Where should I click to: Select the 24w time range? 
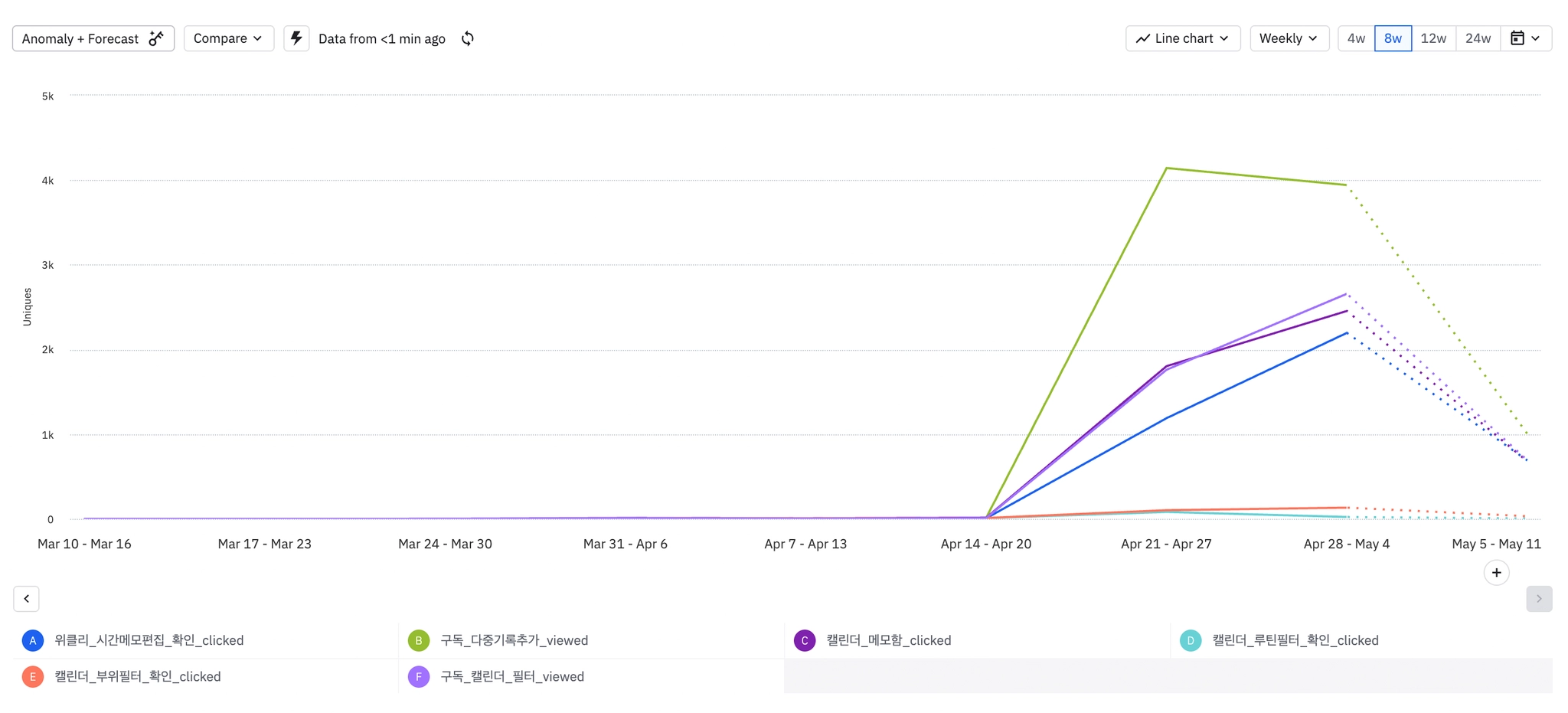pyautogui.click(x=1477, y=38)
